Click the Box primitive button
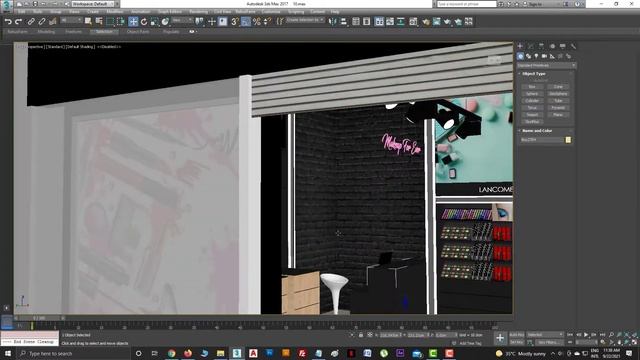The width and height of the screenshot is (640, 360). [x=532, y=87]
